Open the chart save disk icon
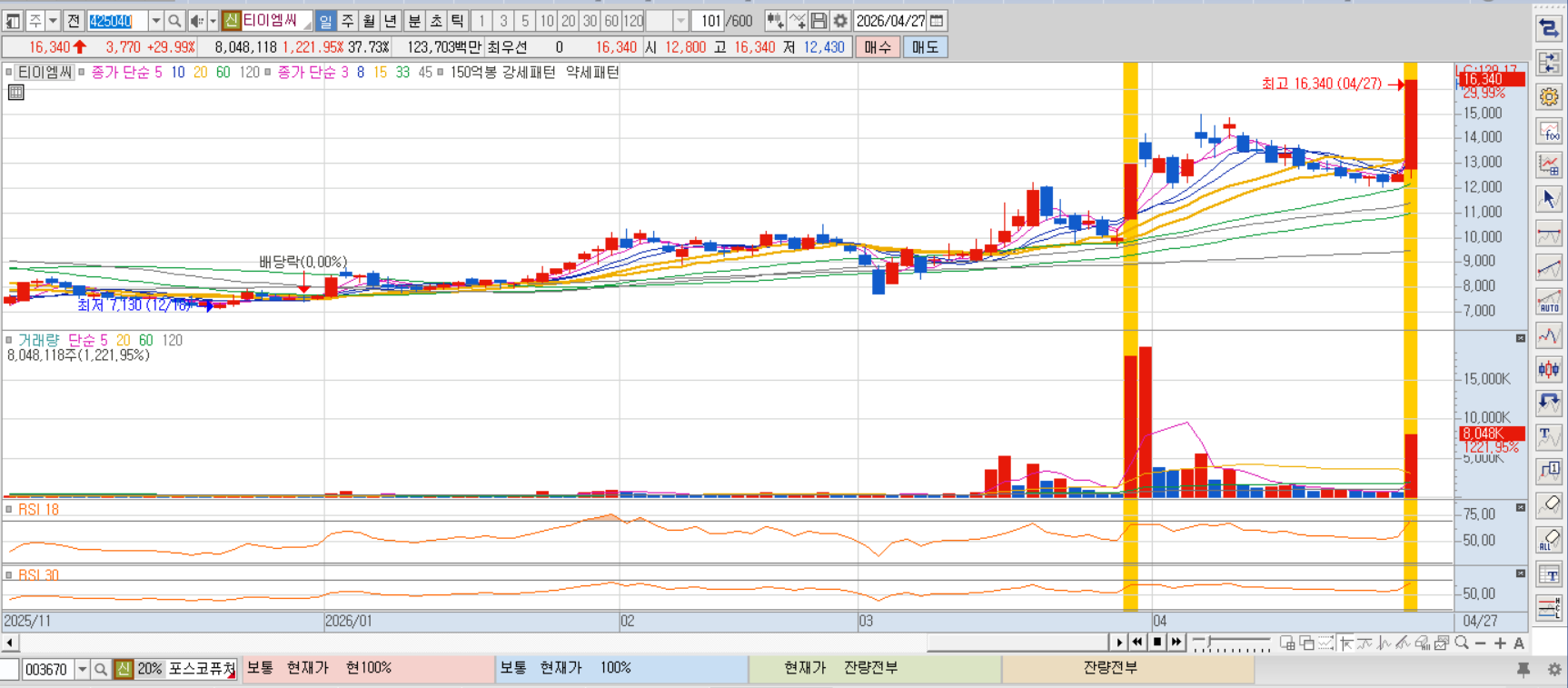 pyautogui.click(x=819, y=20)
